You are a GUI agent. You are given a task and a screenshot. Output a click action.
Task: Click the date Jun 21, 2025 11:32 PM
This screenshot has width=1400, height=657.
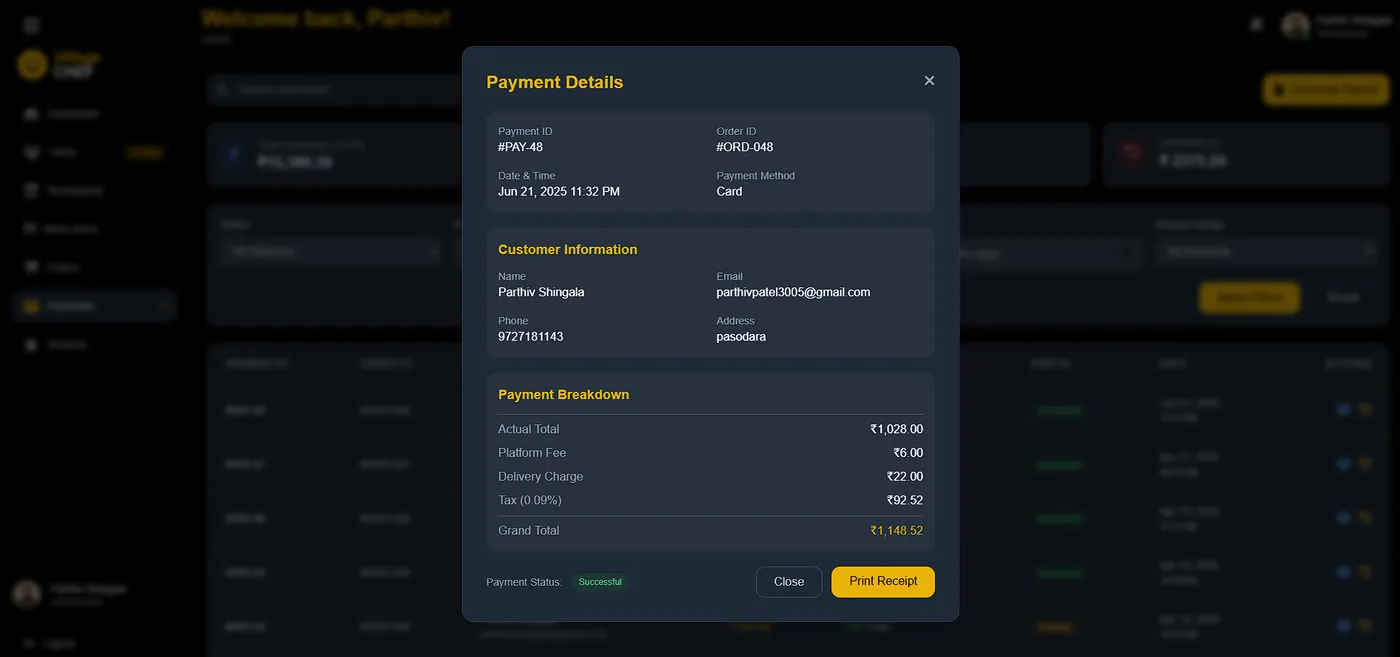[x=559, y=191]
